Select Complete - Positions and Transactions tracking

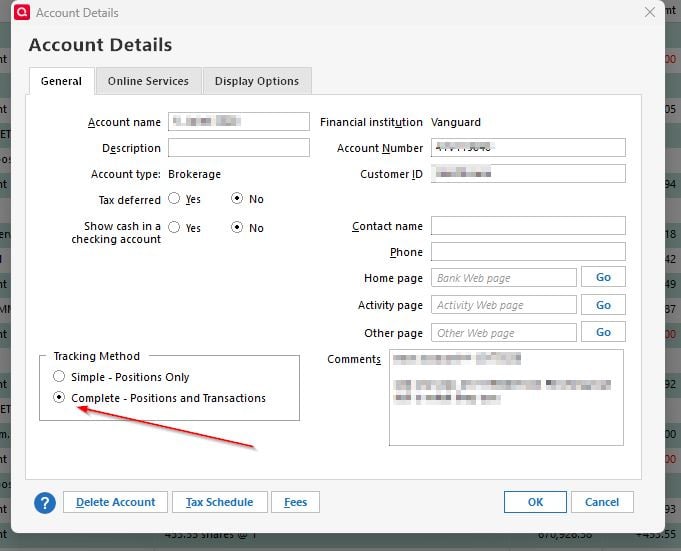pyautogui.click(x=59, y=397)
